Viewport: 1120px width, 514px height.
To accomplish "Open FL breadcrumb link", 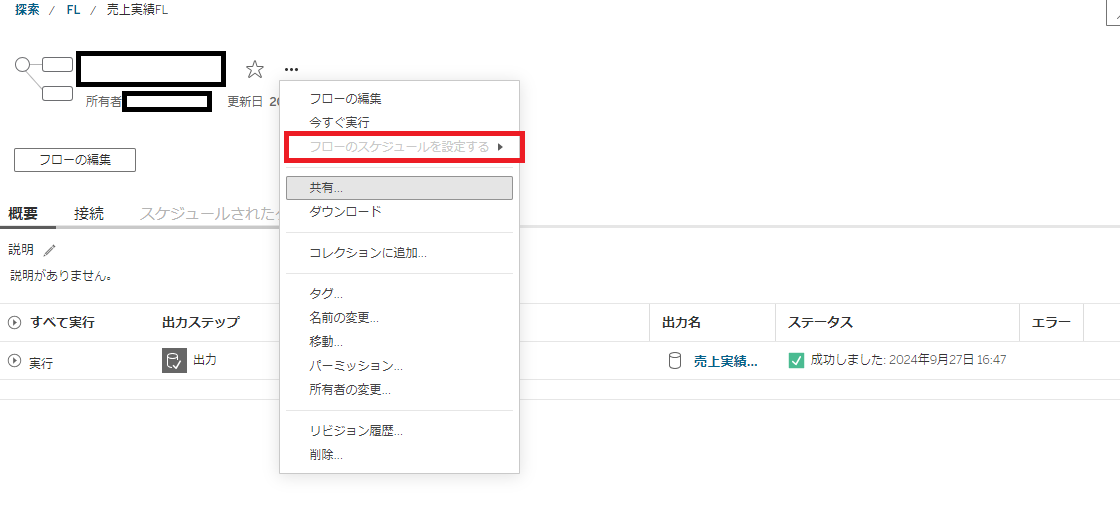I will (74, 11).
